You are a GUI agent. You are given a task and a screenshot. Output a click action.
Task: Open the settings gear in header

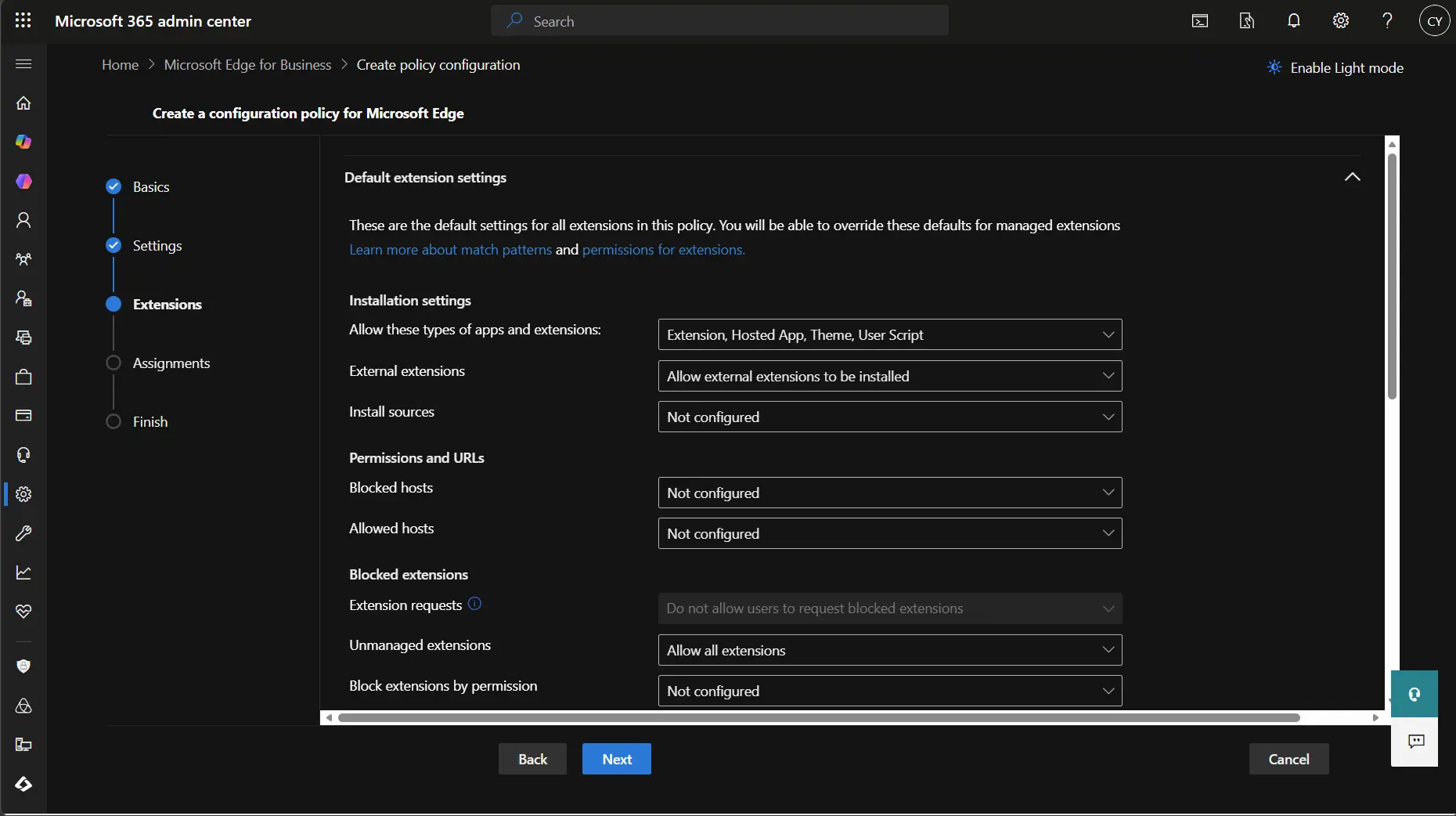1341,21
